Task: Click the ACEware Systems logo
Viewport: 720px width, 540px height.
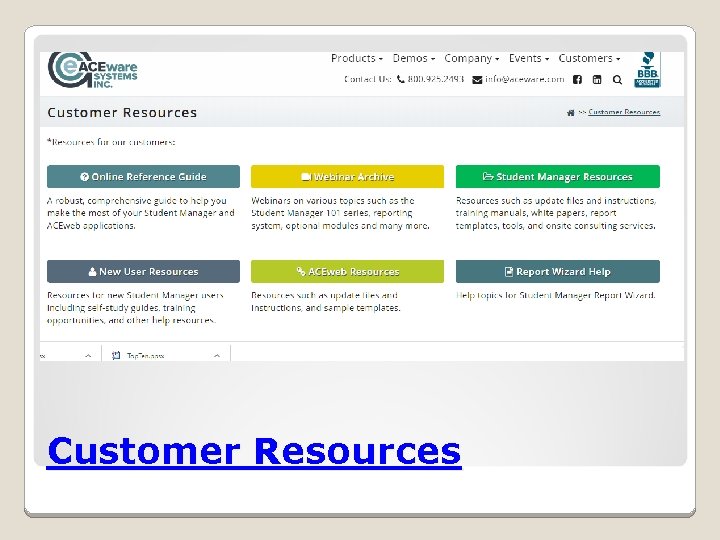Action: (93, 70)
